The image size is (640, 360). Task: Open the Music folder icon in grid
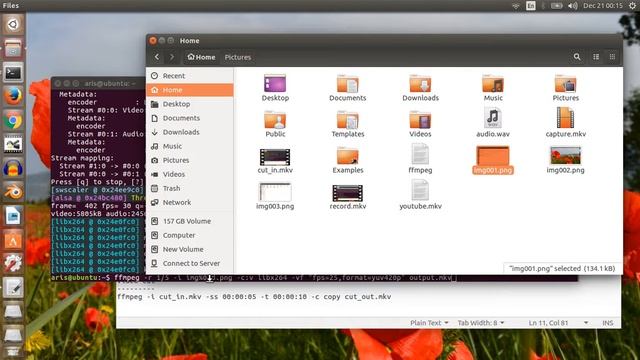[x=493, y=84]
